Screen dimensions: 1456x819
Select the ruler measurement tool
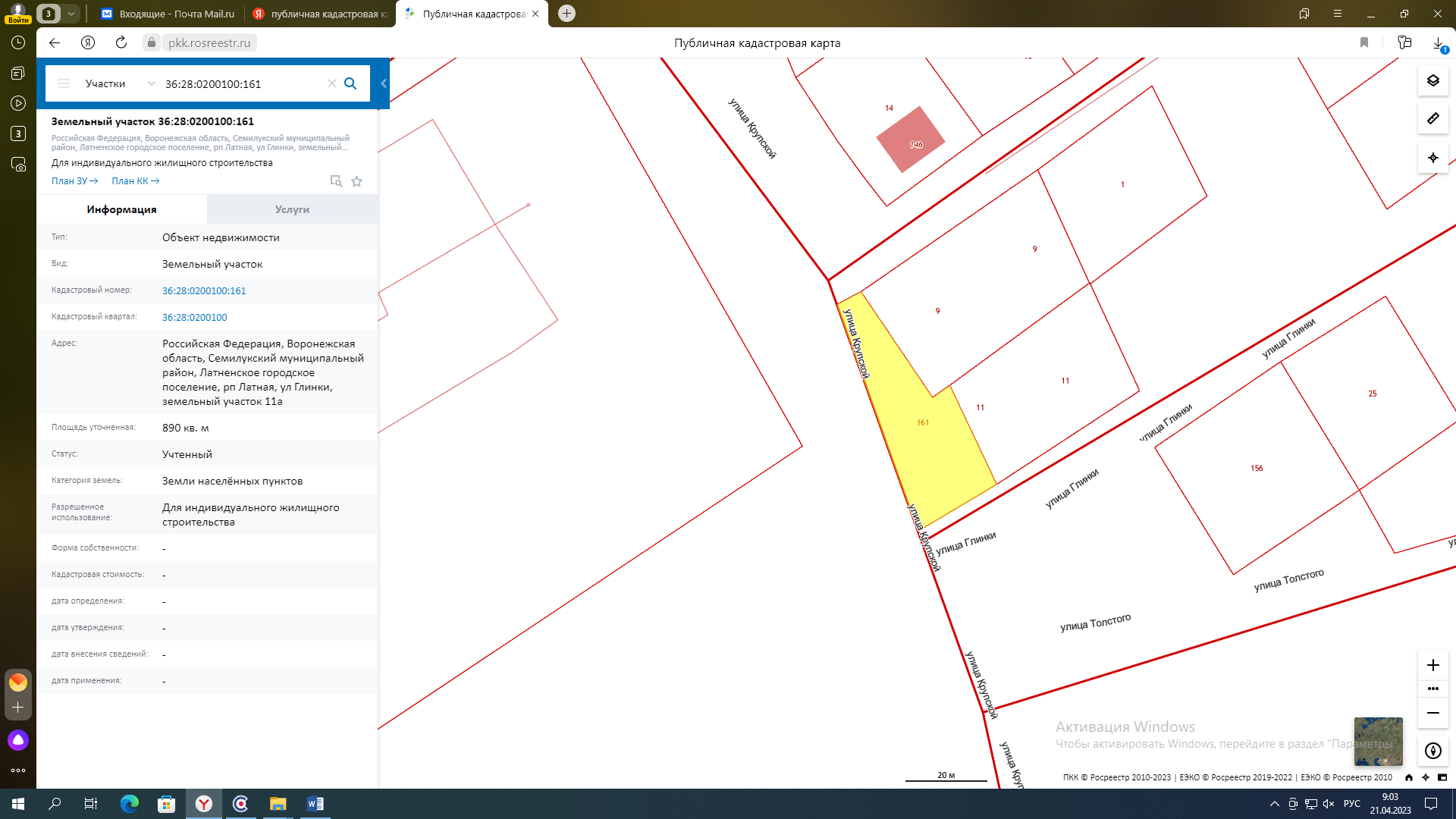1432,118
